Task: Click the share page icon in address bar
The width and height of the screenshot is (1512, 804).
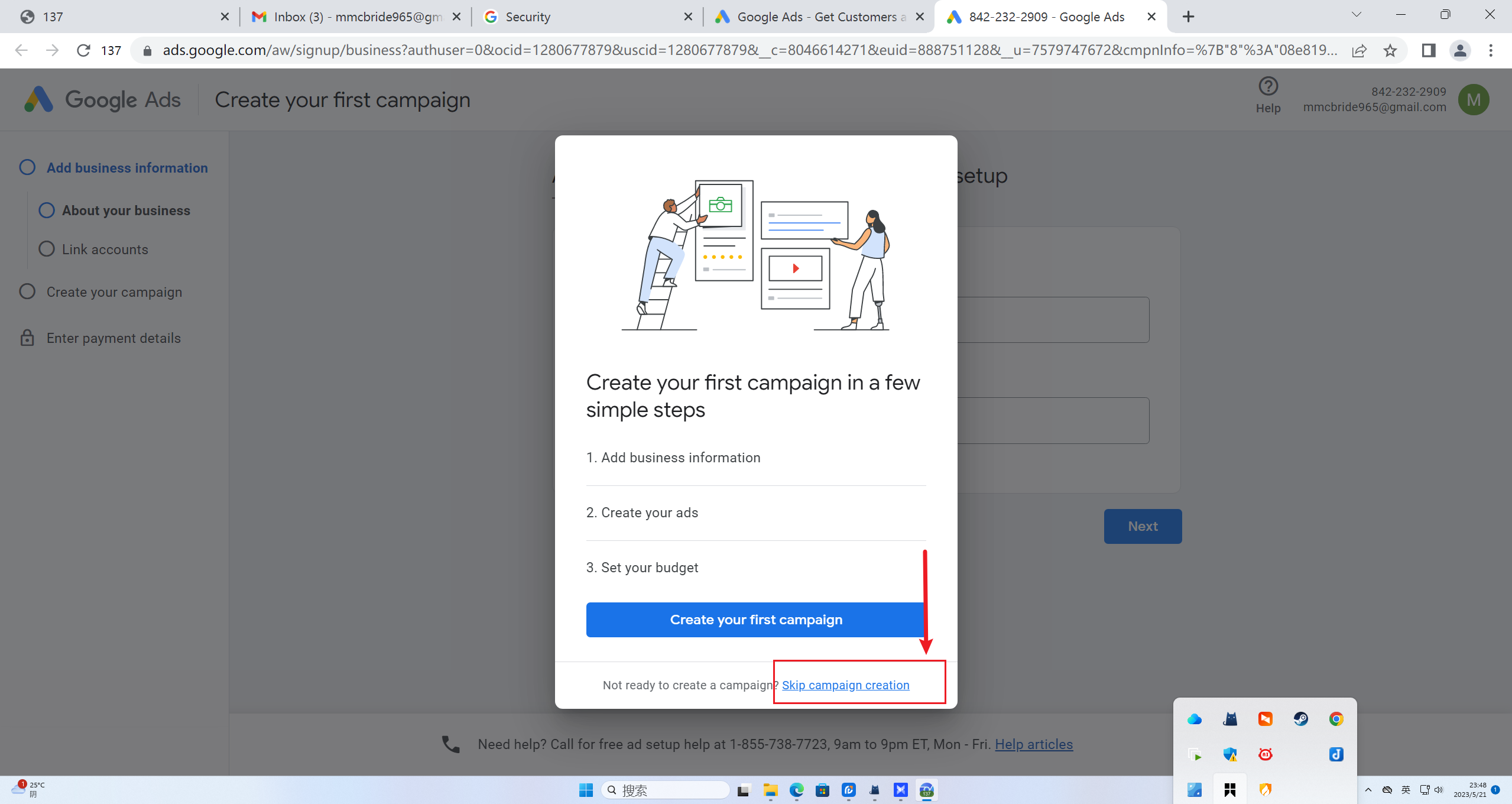Action: (1359, 51)
